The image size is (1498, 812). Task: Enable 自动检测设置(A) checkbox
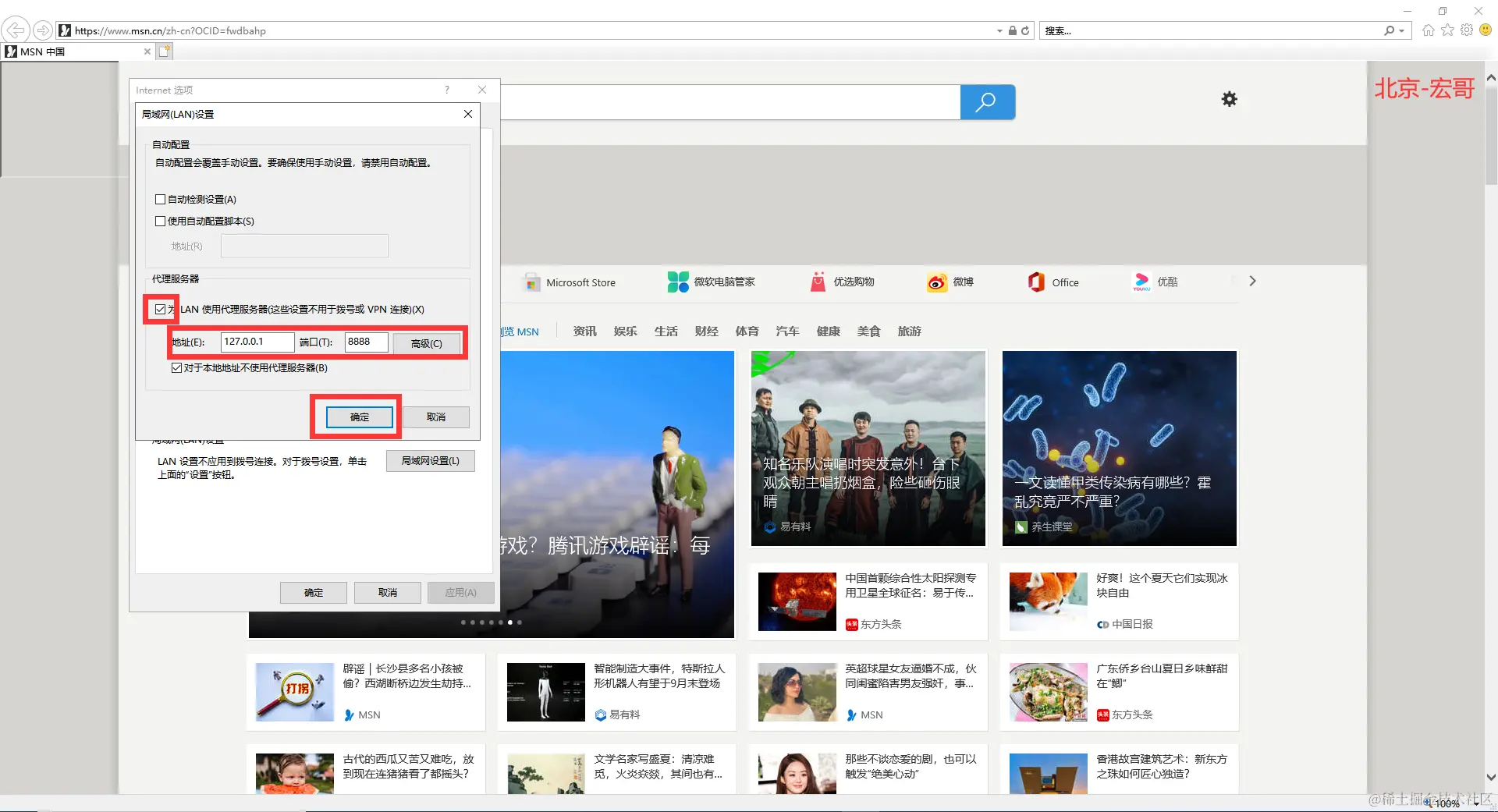pos(161,200)
